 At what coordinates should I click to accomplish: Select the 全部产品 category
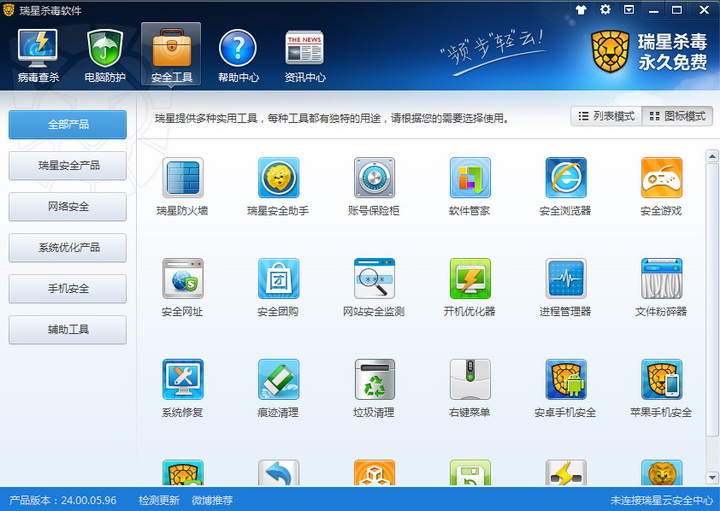click(68, 124)
